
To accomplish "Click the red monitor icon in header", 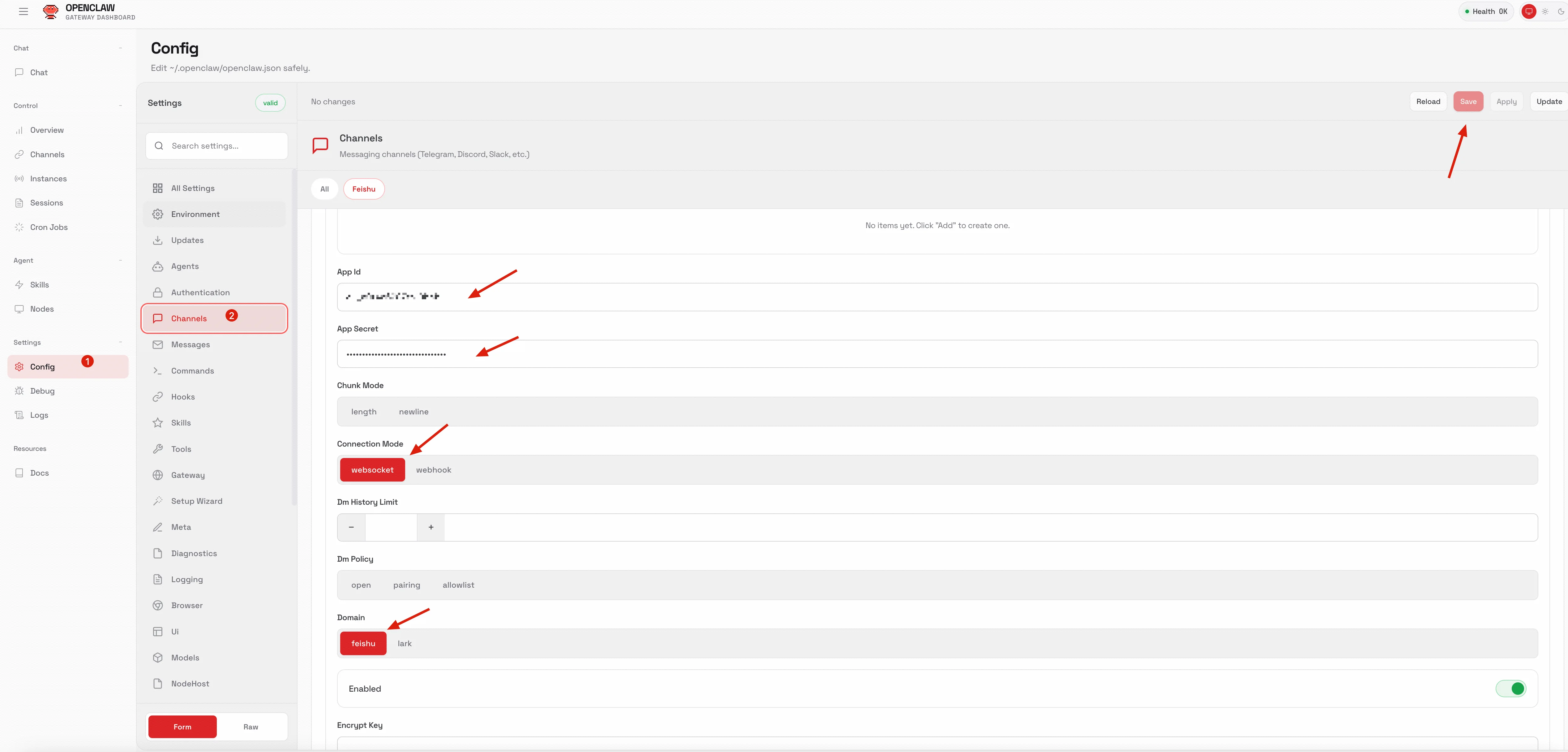I will pos(1528,11).
